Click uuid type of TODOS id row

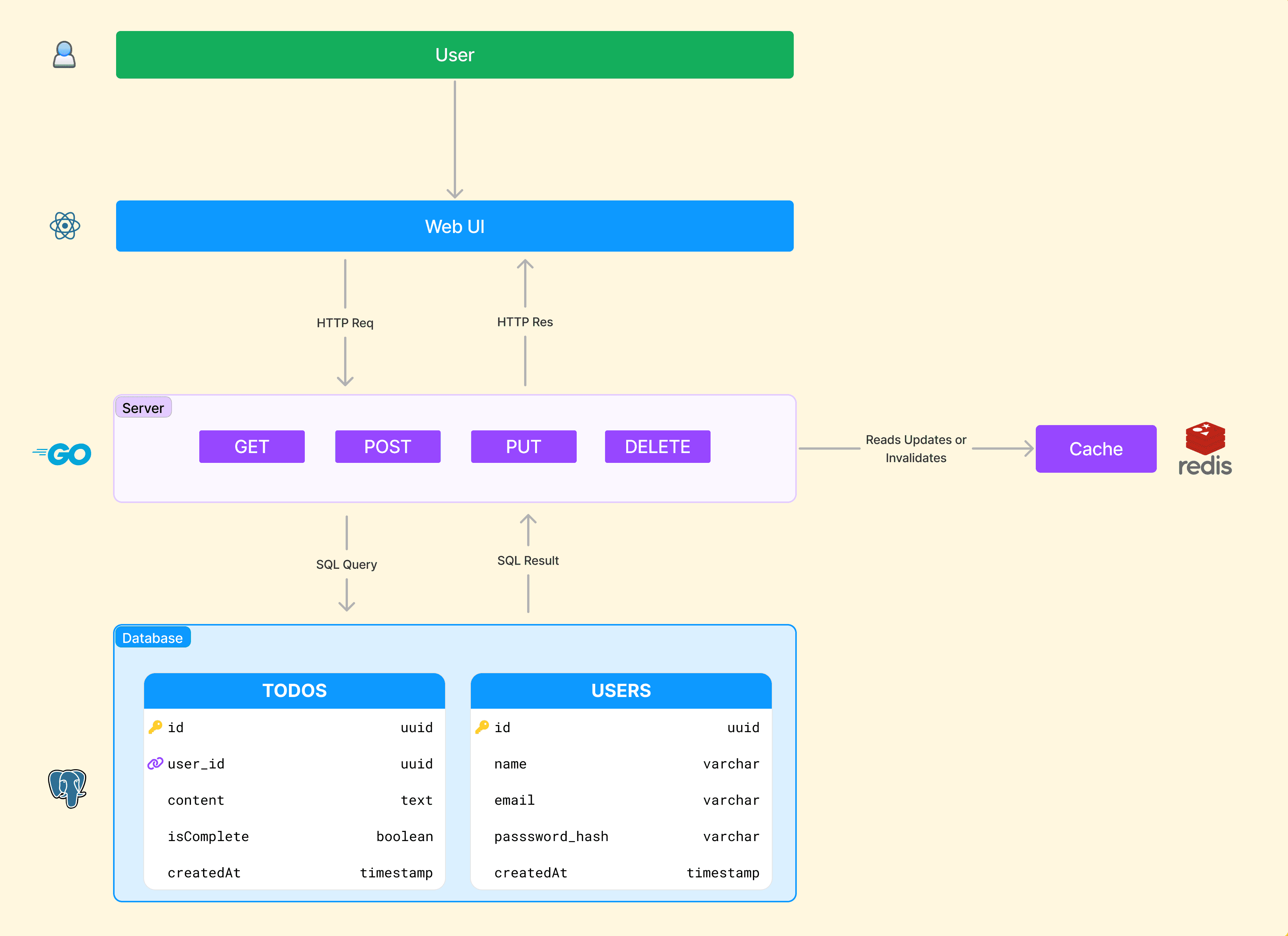(417, 728)
